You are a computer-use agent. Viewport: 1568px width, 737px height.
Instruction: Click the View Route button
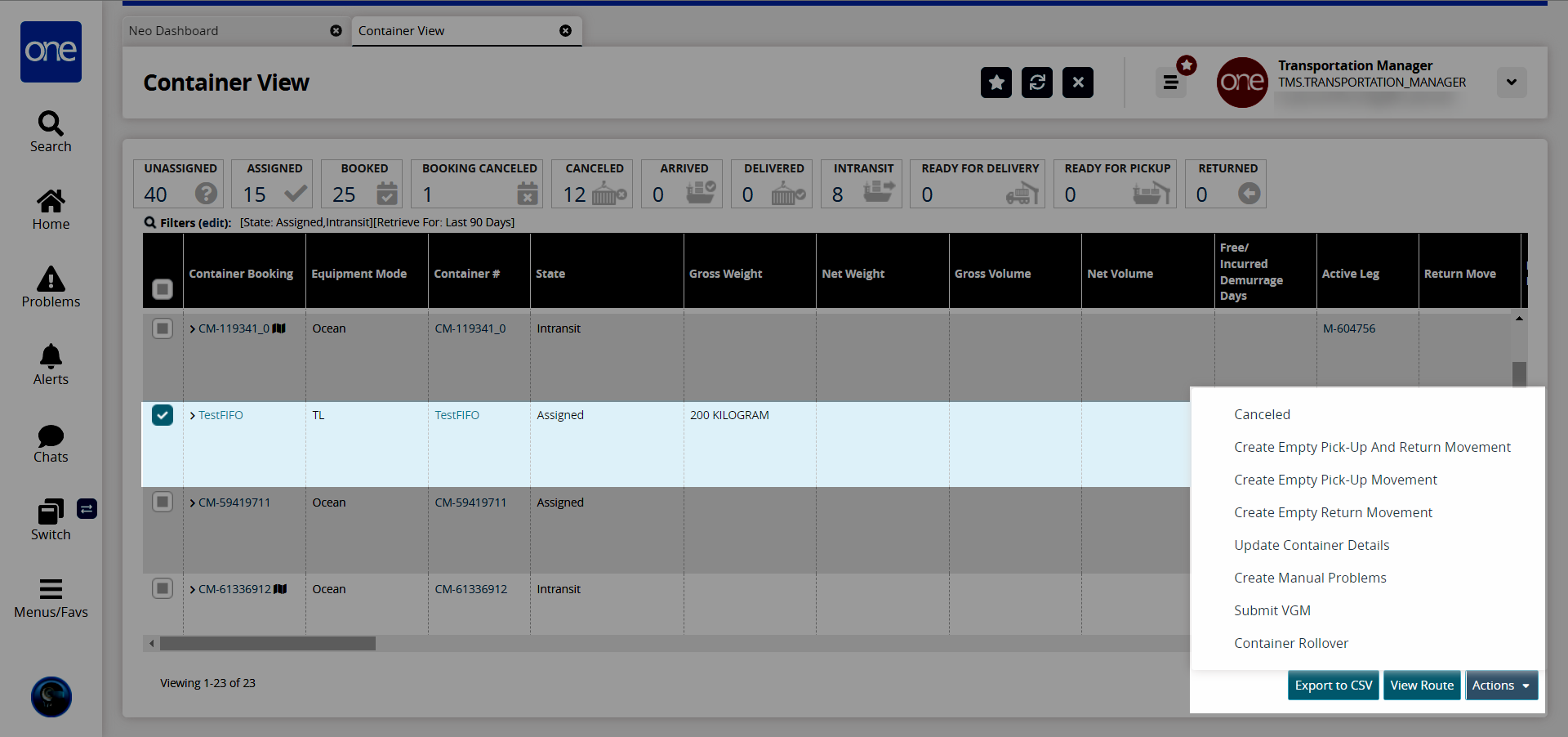[x=1422, y=686]
